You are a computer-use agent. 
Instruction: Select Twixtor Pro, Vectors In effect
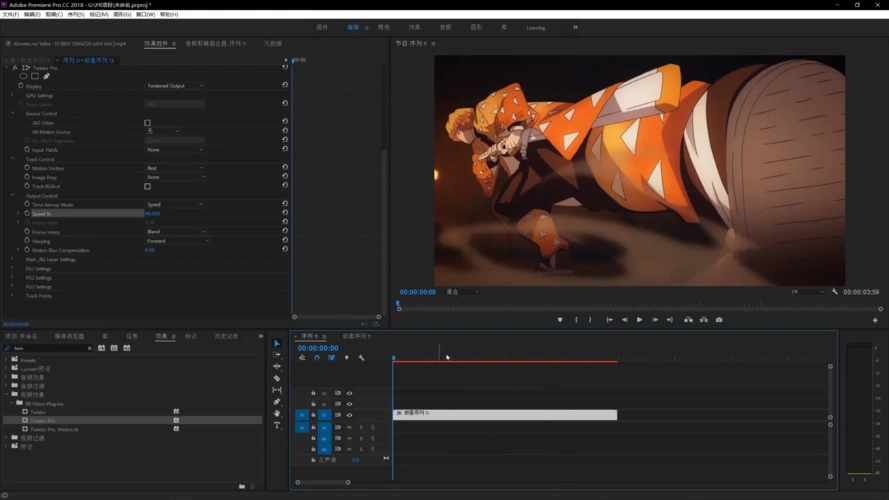tap(54, 429)
